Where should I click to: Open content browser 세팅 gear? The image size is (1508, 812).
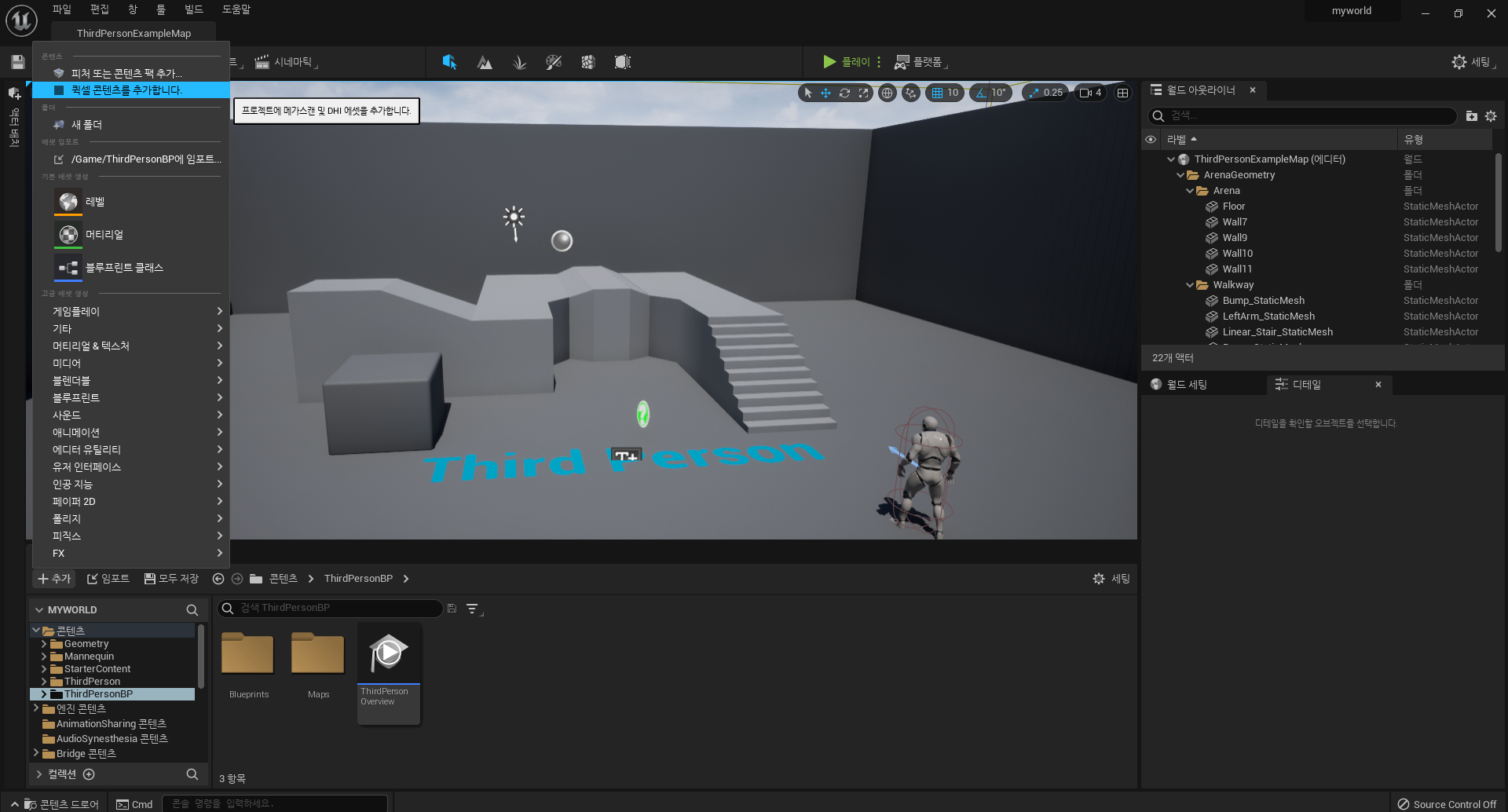1111,579
